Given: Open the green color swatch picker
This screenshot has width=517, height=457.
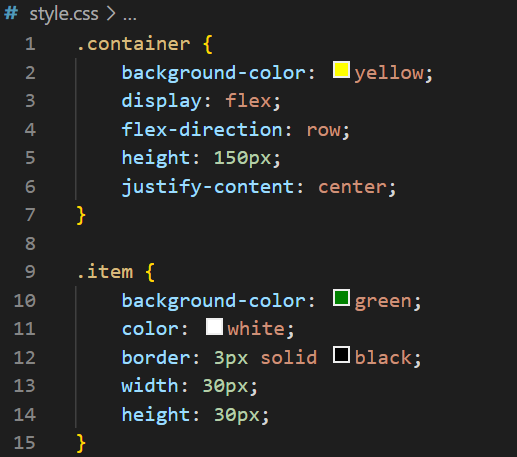Looking at the screenshot, I should tap(341, 298).
